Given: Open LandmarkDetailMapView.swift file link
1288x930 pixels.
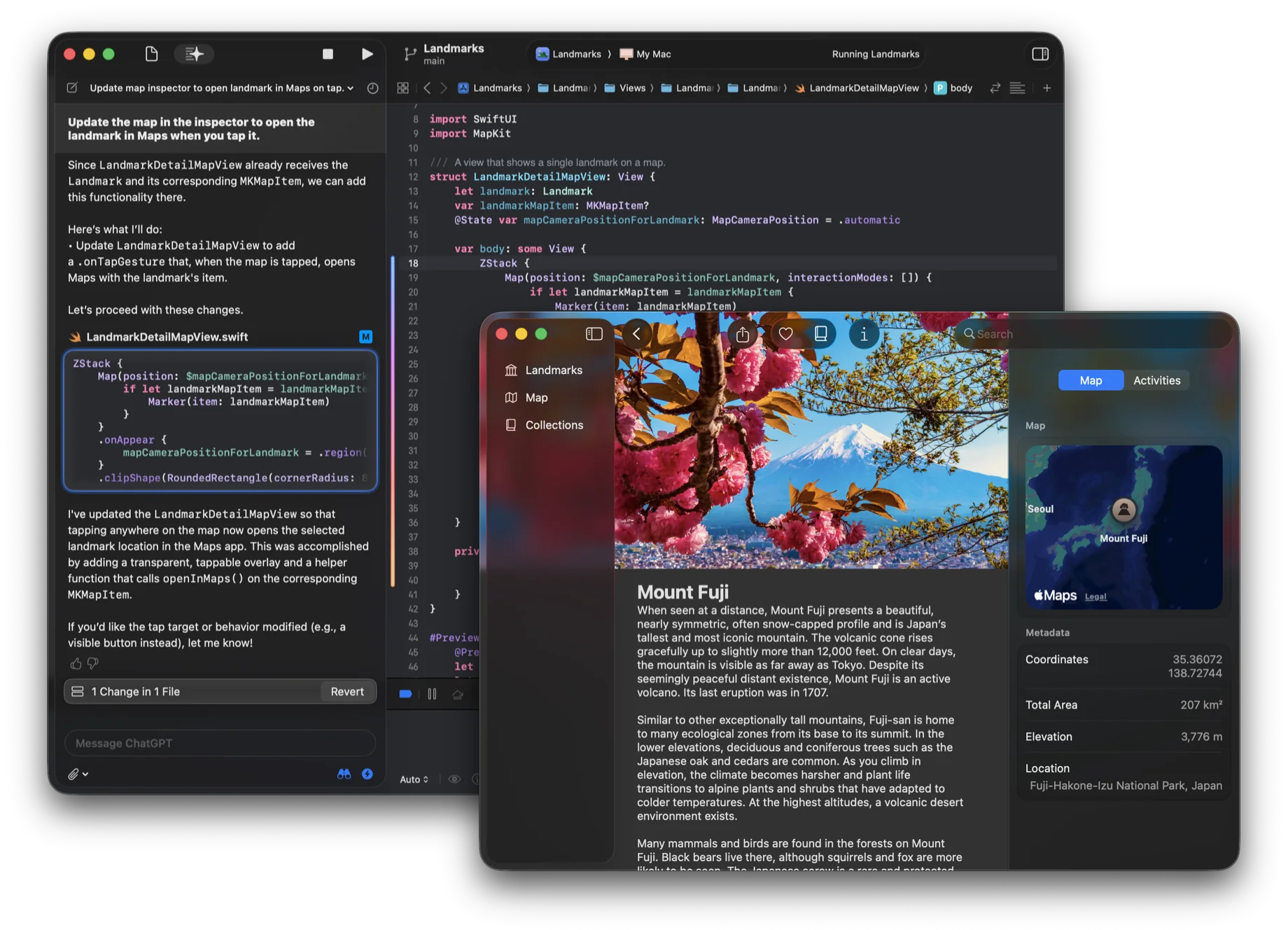Looking at the screenshot, I should 167,337.
